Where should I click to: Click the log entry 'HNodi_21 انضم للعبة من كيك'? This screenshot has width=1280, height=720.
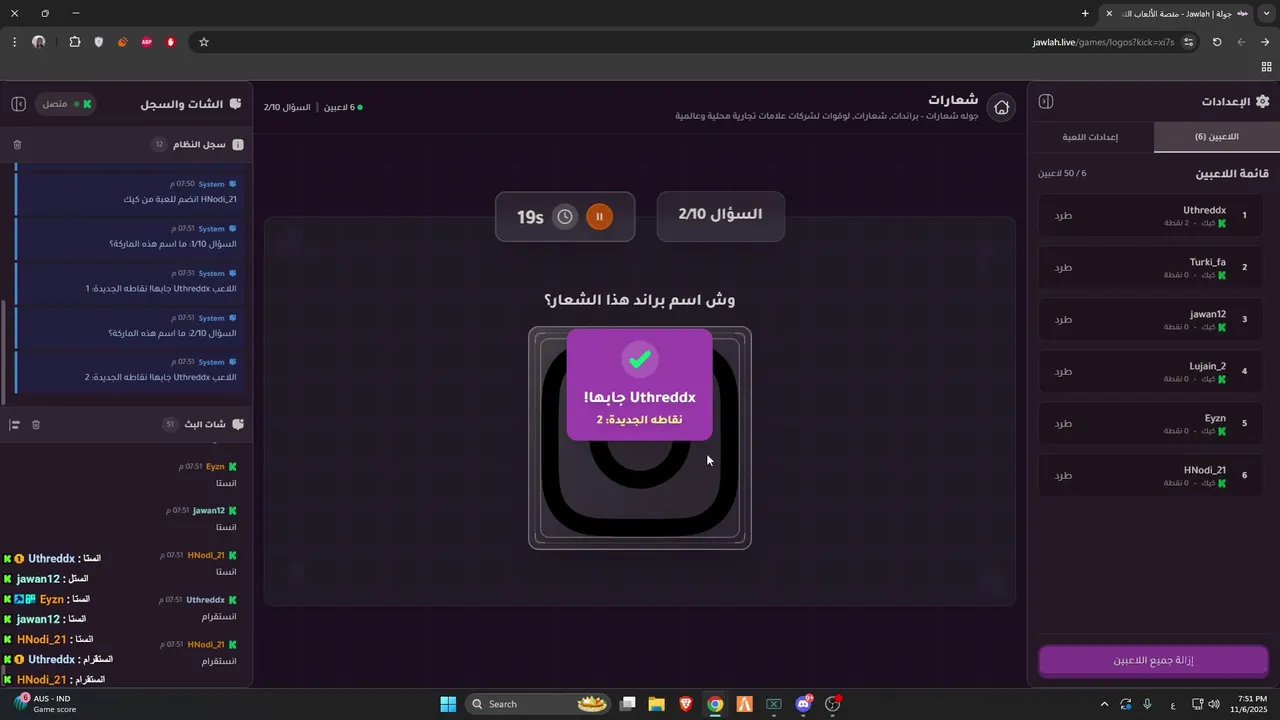click(x=131, y=192)
